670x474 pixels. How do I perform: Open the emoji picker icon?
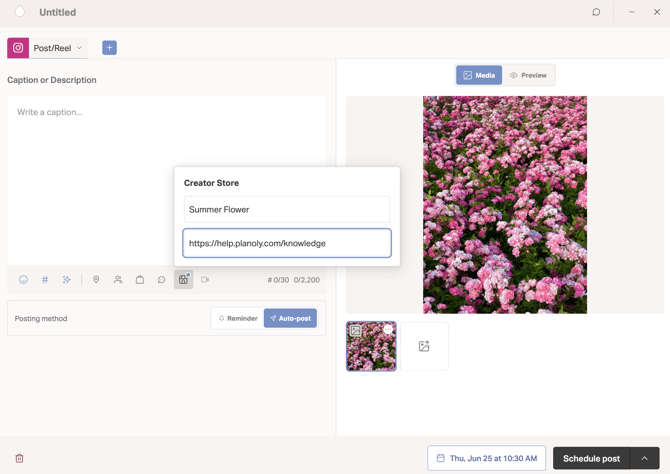pyautogui.click(x=24, y=280)
